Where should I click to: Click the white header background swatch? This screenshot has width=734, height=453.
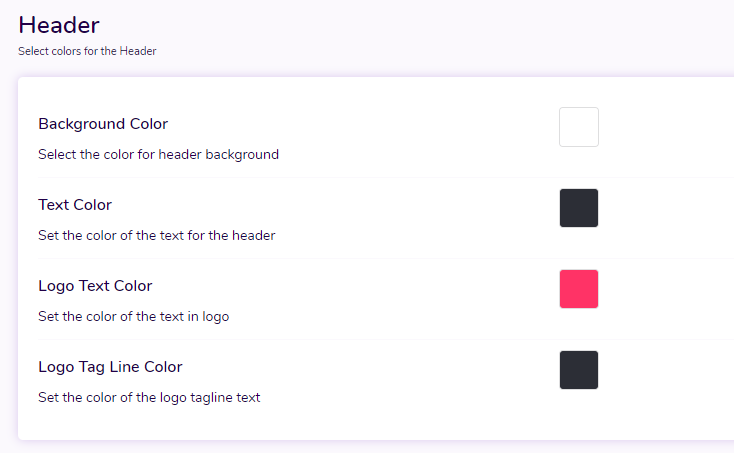[x=579, y=127]
